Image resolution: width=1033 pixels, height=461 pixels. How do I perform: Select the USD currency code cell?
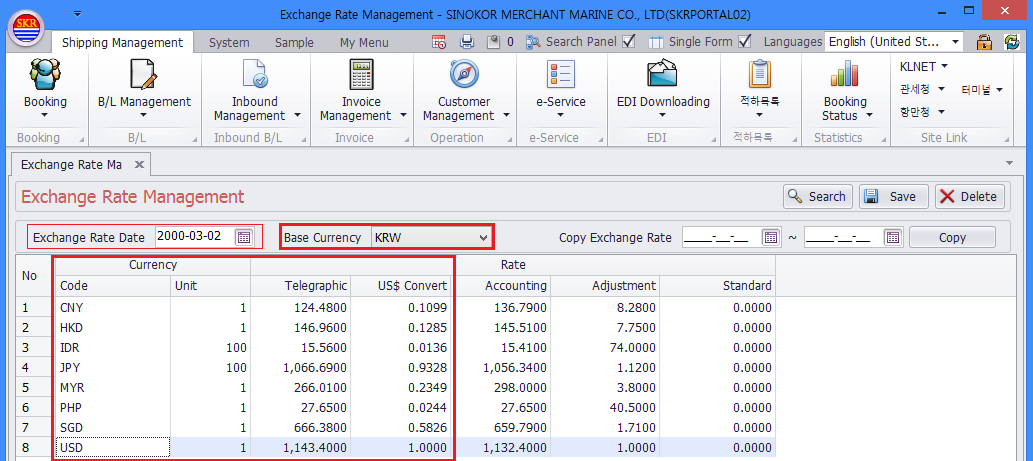(x=113, y=448)
